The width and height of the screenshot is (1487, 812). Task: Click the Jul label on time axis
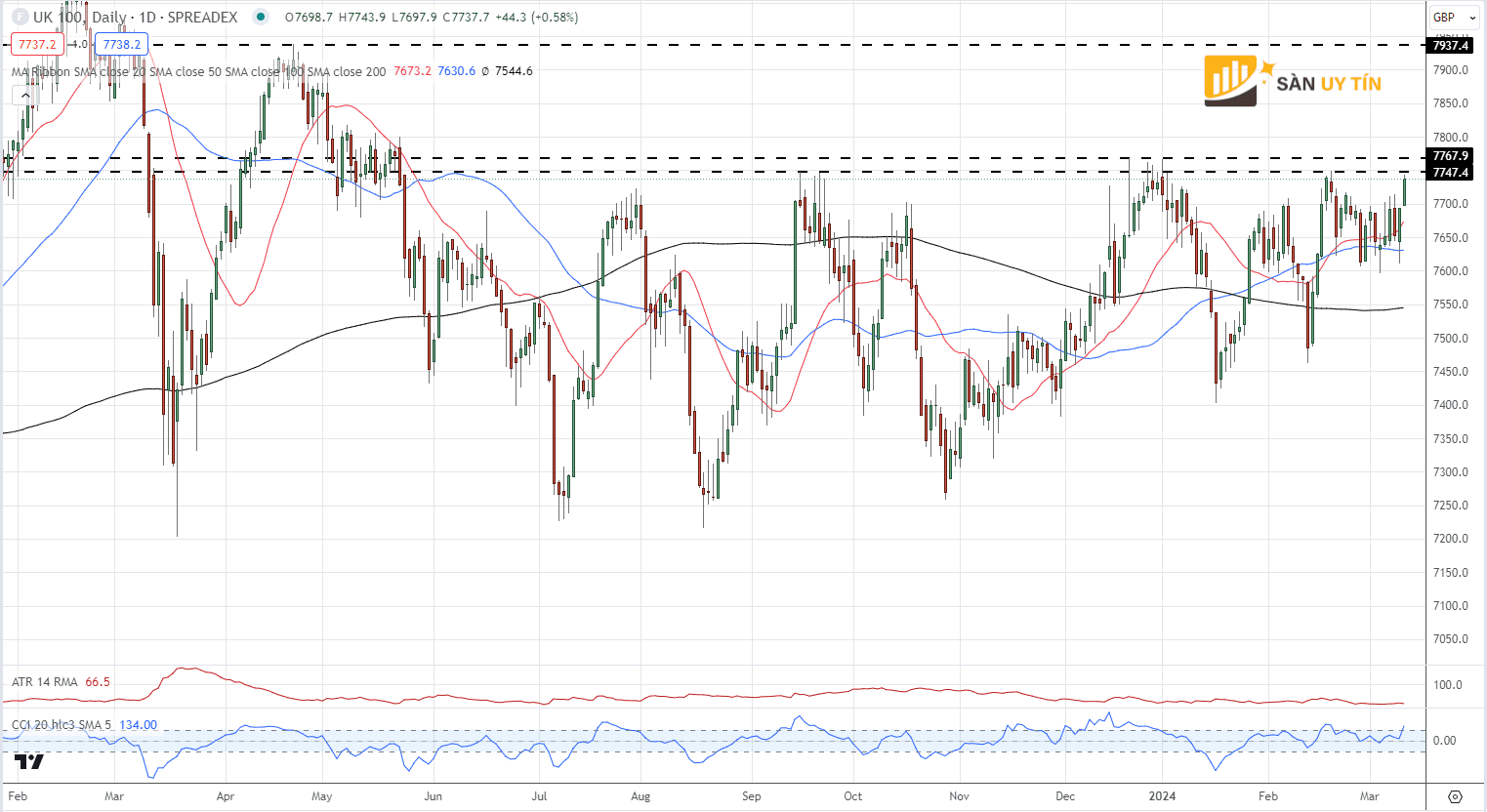pyautogui.click(x=539, y=796)
